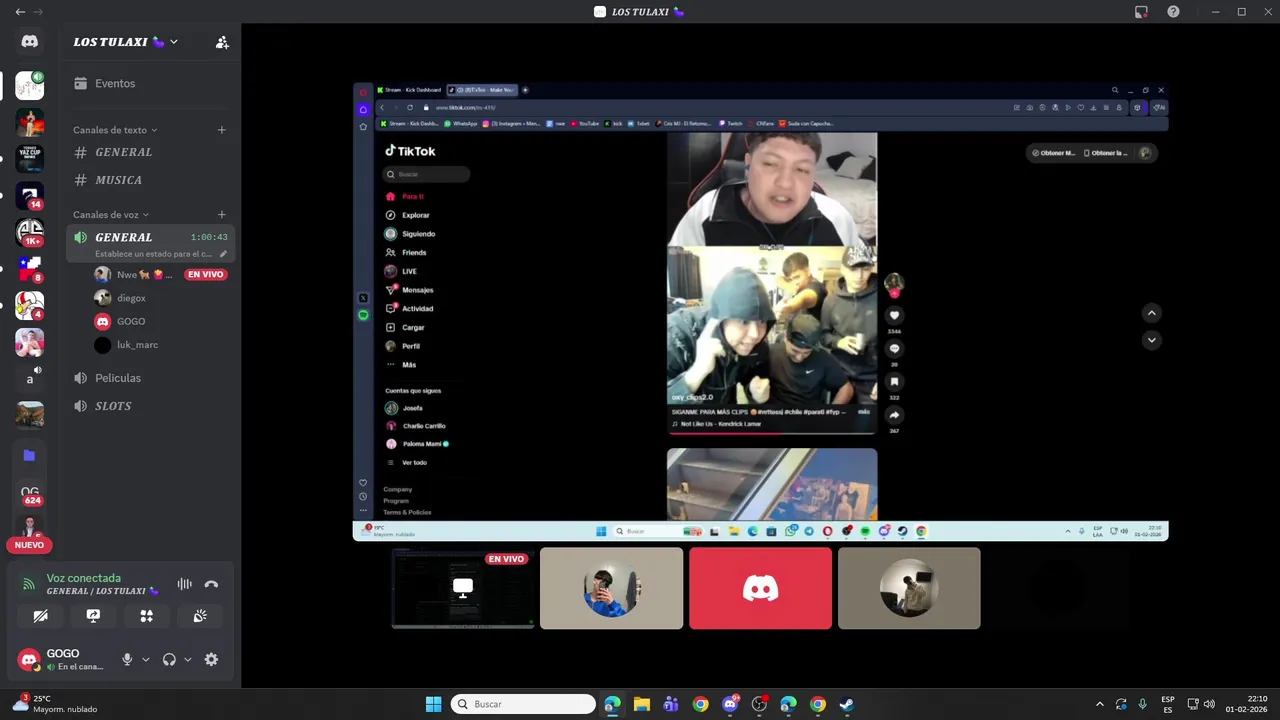Open the server folder icon in server list
Image resolution: width=1280 pixels, height=720 pixels.
click(x=29, y=455)
